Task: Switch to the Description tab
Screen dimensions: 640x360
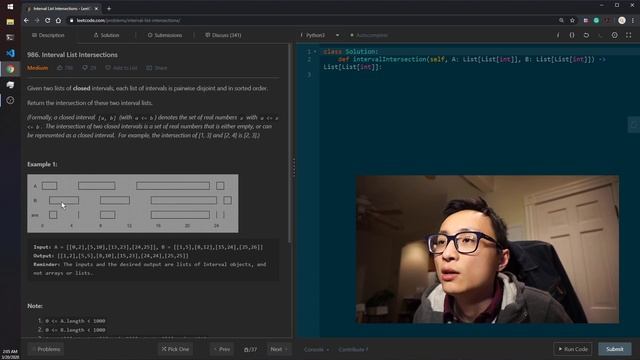Action: coord(48,35)
